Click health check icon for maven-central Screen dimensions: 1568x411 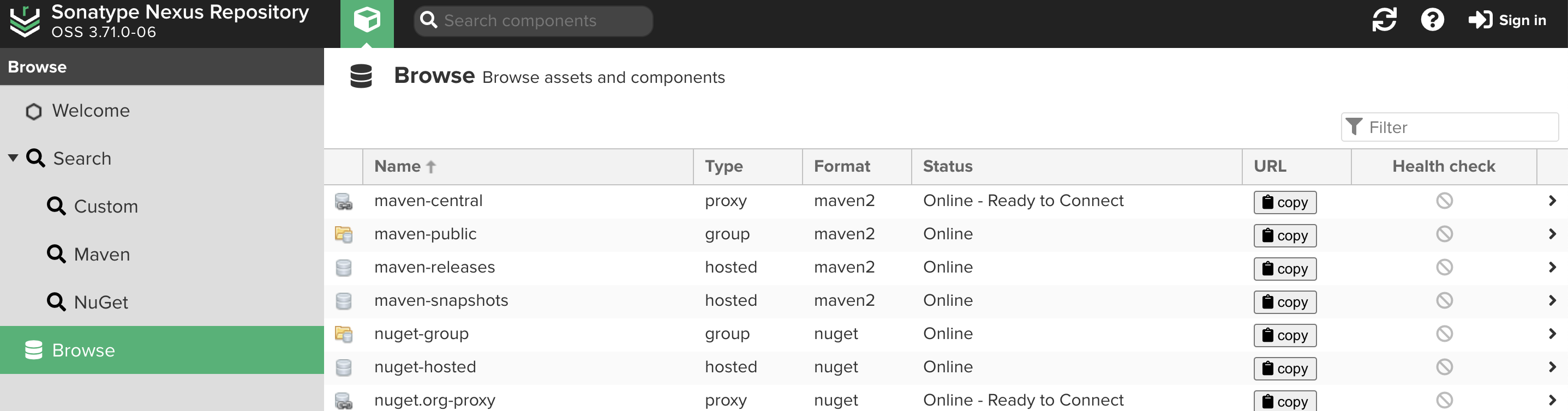pos(1444,201)
